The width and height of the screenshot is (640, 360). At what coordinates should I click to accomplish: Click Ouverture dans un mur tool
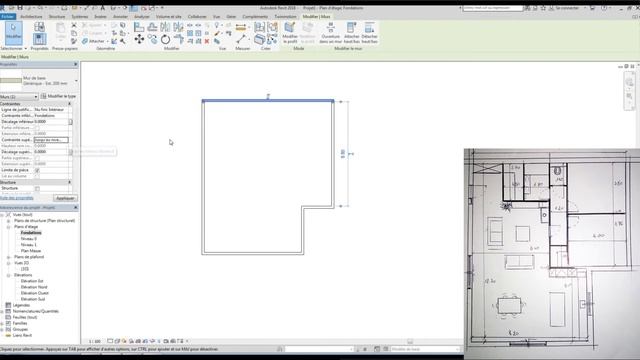330,33
